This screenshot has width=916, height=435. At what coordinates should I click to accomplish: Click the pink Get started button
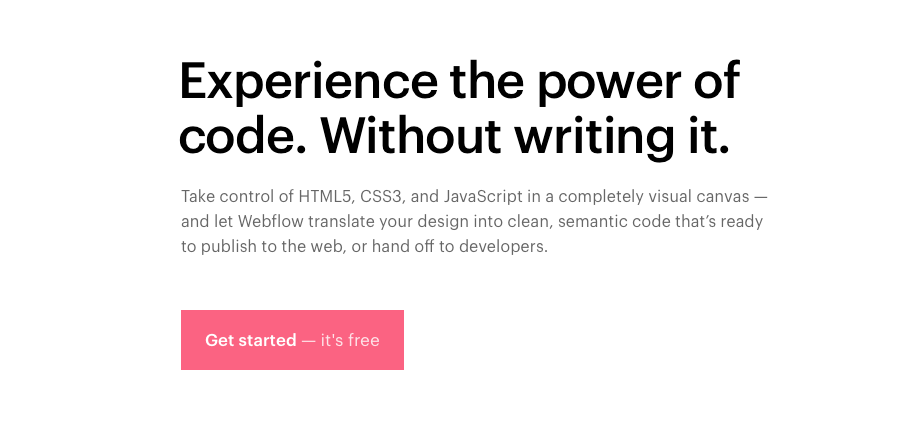pyautogui.click(x=292, y=340)
